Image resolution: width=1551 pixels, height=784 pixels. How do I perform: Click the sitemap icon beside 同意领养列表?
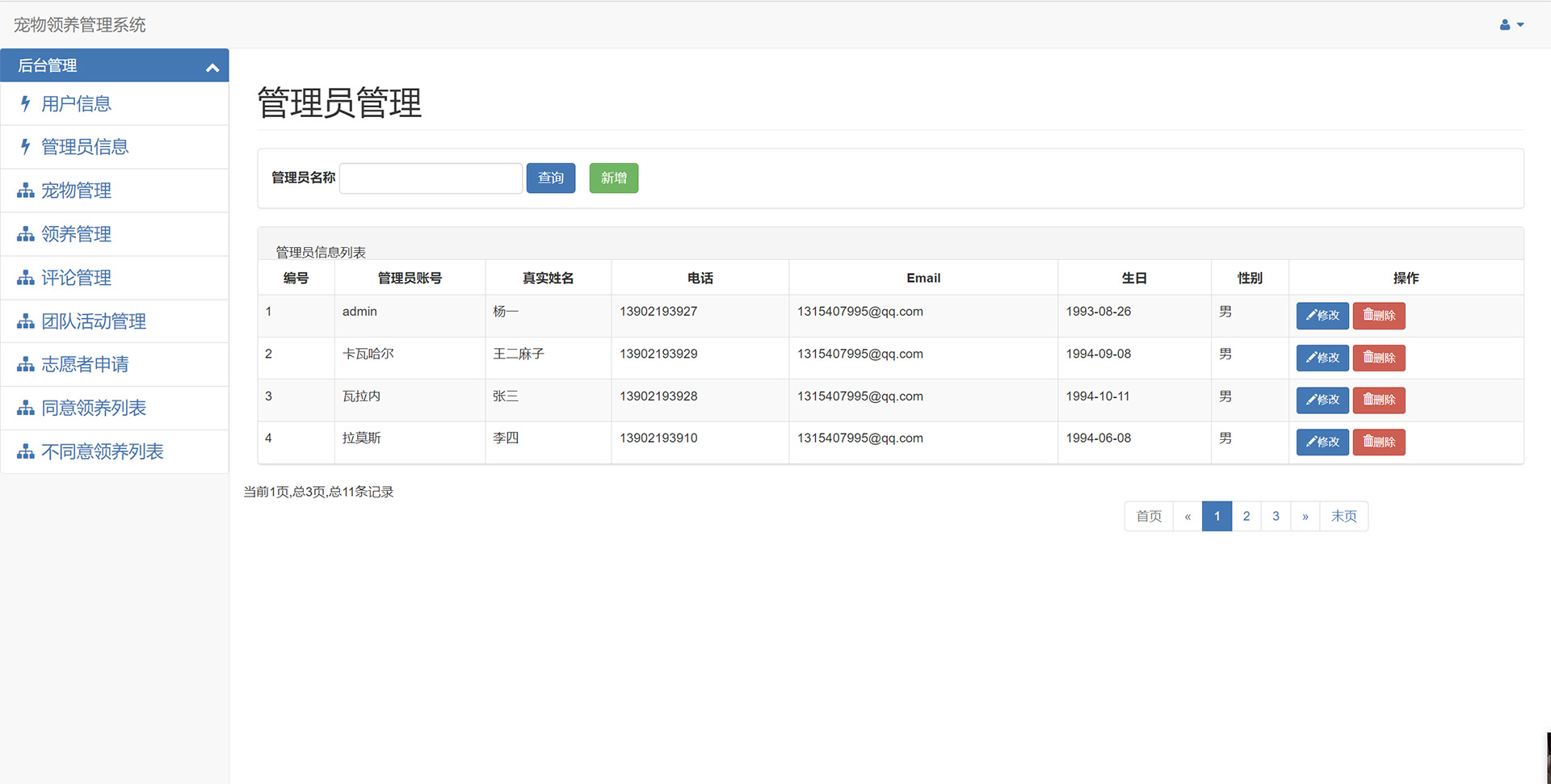(x=26, y=408)
